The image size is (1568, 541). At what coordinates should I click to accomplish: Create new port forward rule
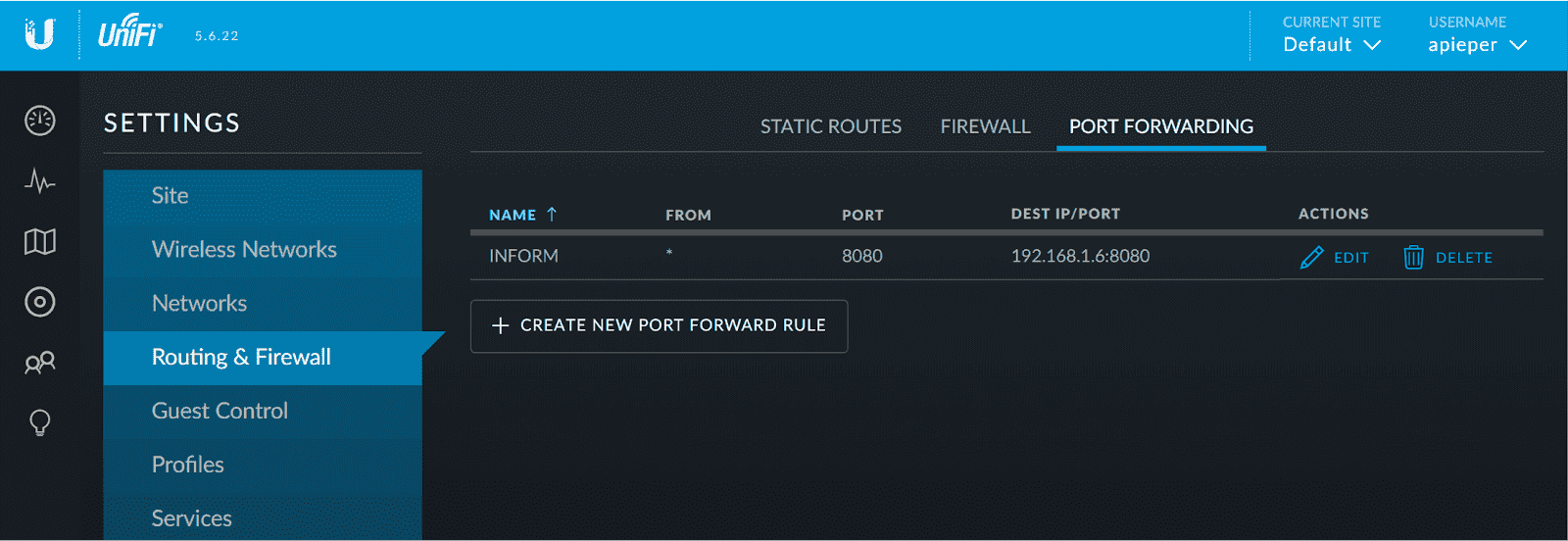[x=659, y=325]
